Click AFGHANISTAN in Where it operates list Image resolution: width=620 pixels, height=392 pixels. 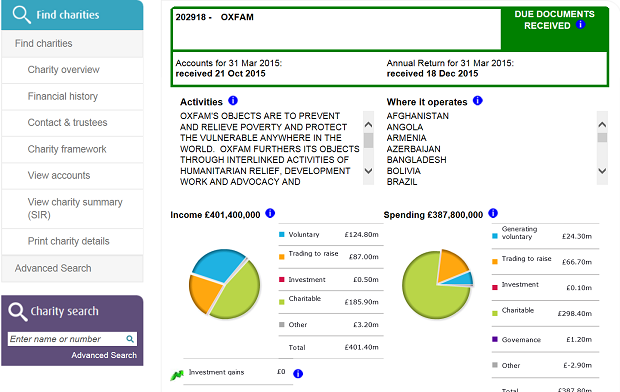418,116
